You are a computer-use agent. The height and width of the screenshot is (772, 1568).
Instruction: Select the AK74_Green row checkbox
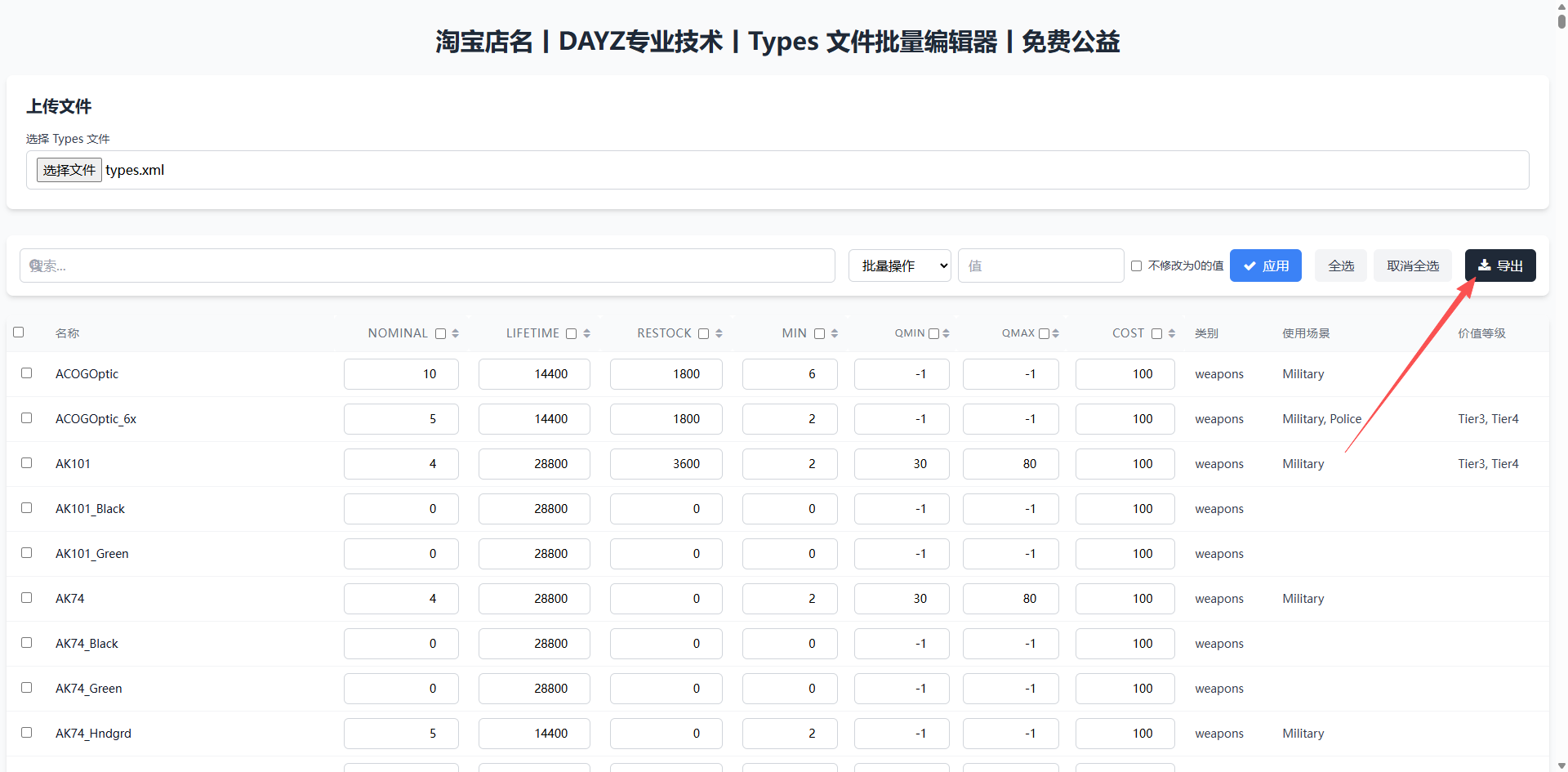pyautogui.click(x=27, y=687)
